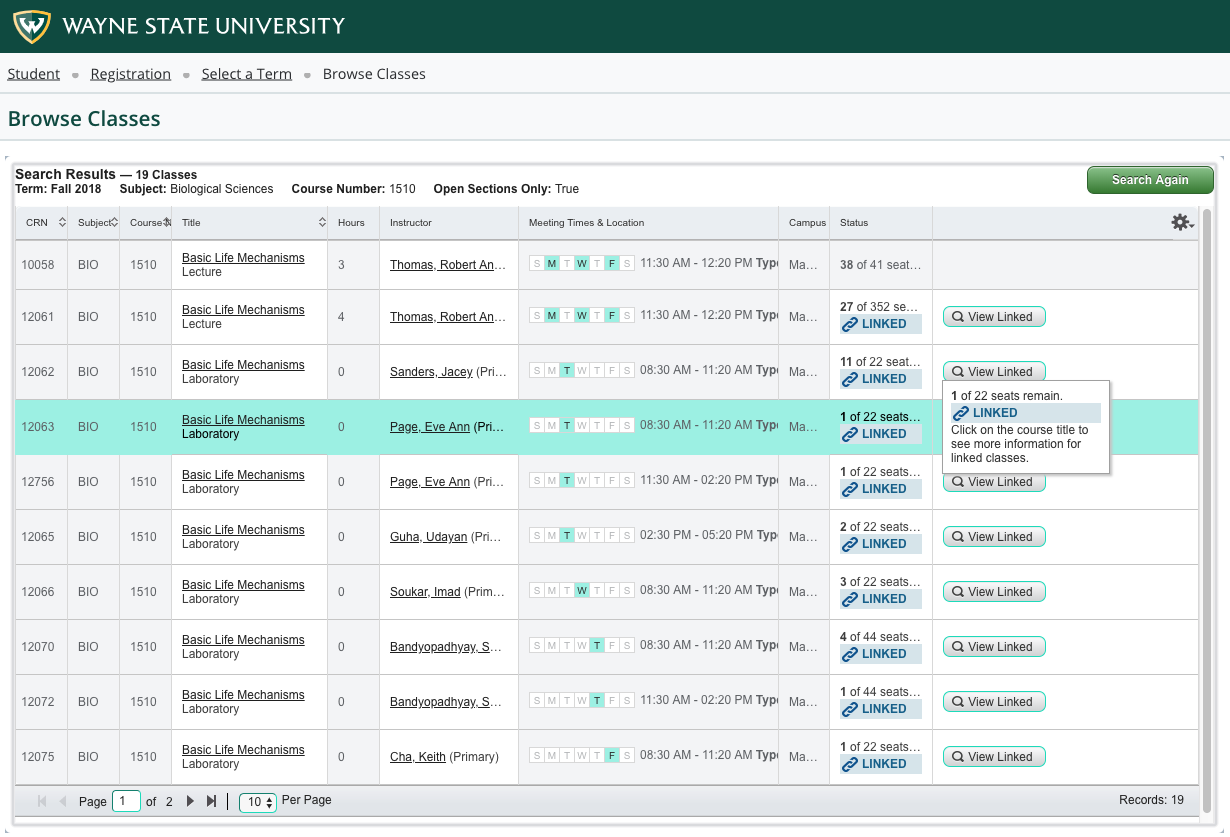Open Basic Life Mechanisms title for CRN 10058

pyautogui.click(x=243, y=258)
